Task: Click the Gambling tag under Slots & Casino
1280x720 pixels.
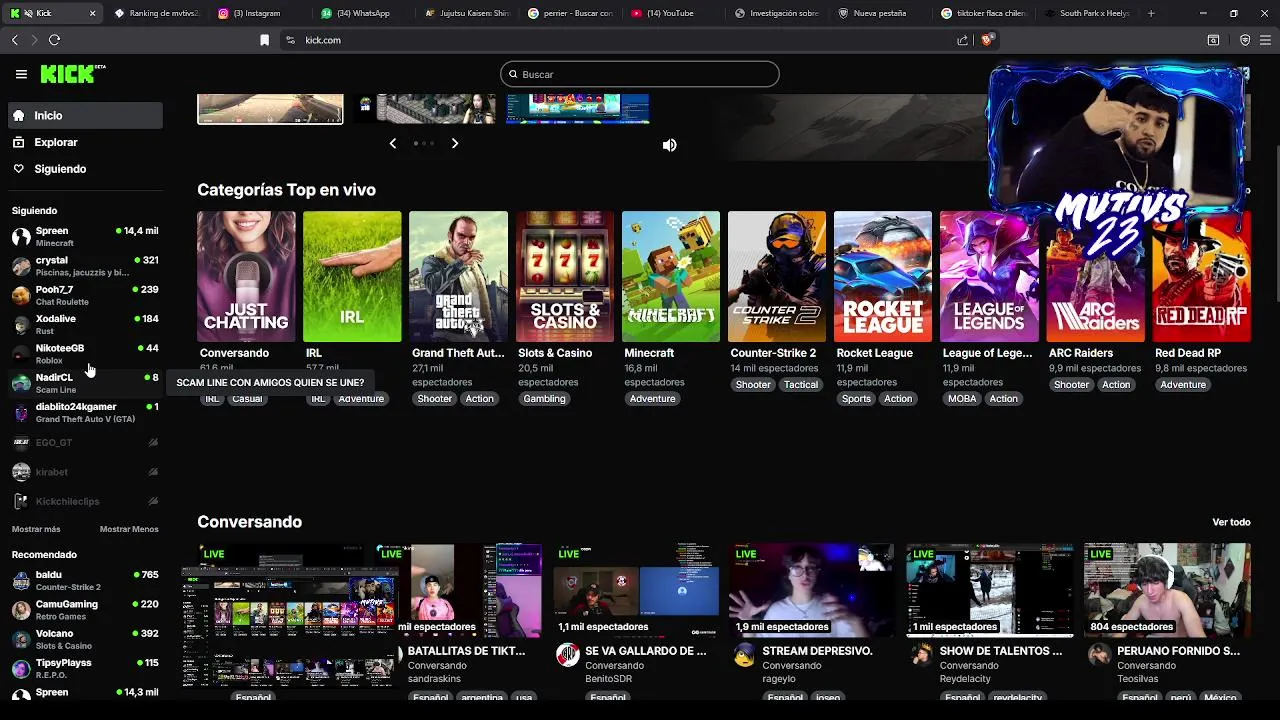Action: click(x=545, y=399)
